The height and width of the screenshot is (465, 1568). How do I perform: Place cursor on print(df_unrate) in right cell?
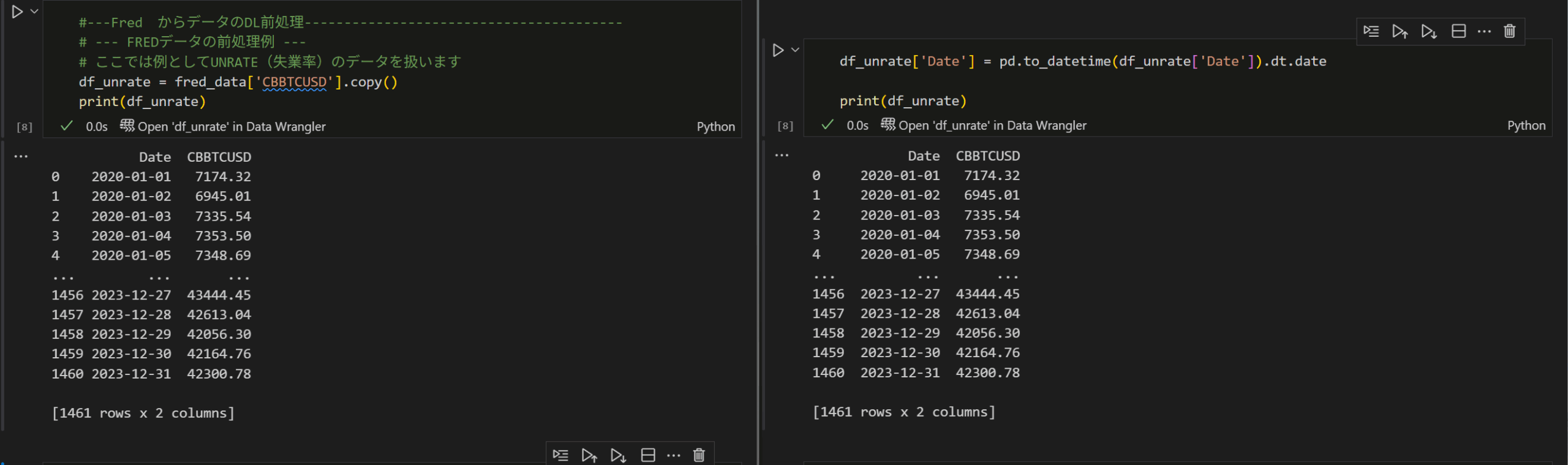[903, 101]
